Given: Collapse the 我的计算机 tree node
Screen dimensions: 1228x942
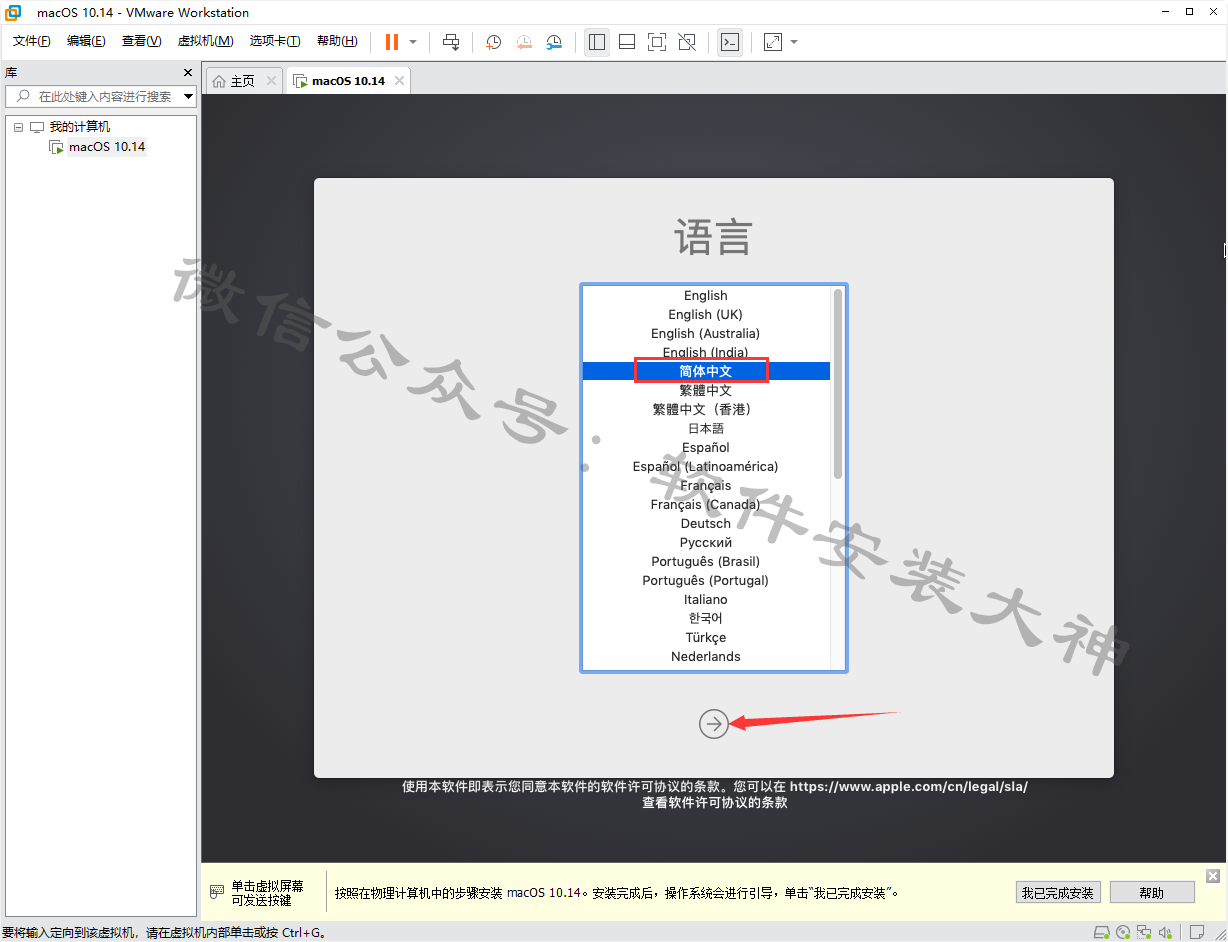Looking at the screenshot, I should (18, 127).
